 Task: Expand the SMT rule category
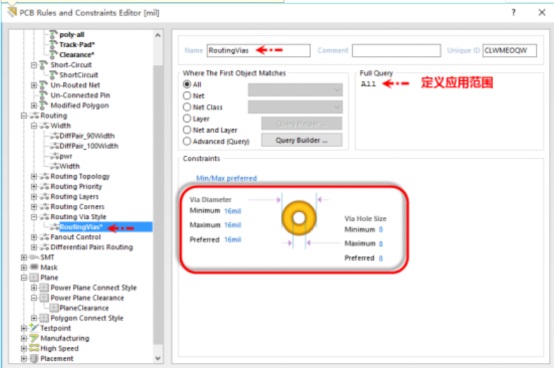click(x=24, y=257)
